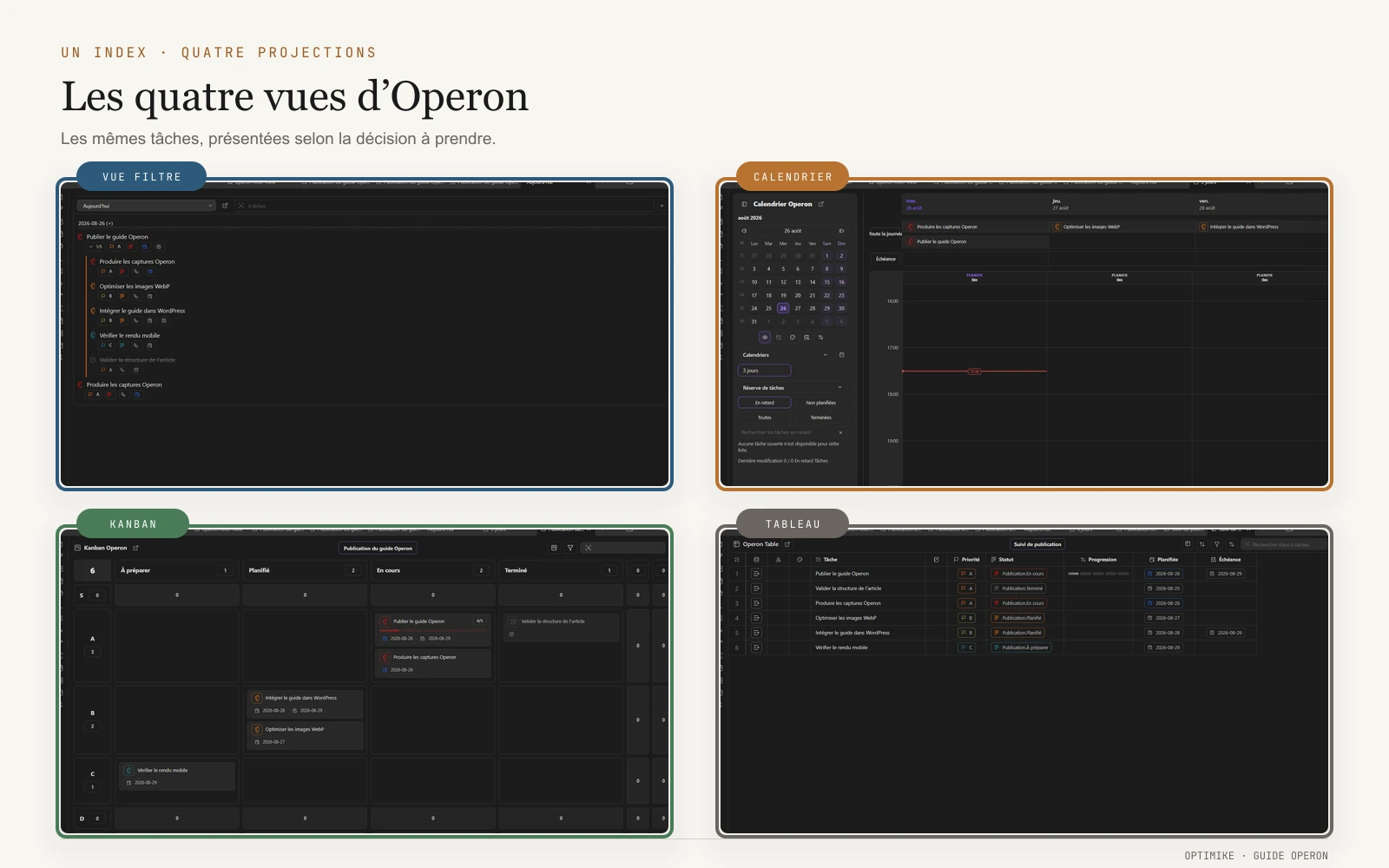Image resolution: width=1389 pixels, height=868 pixels.
Task: Expand the 2026-08-26 date group header
Action: click(95, 223)
